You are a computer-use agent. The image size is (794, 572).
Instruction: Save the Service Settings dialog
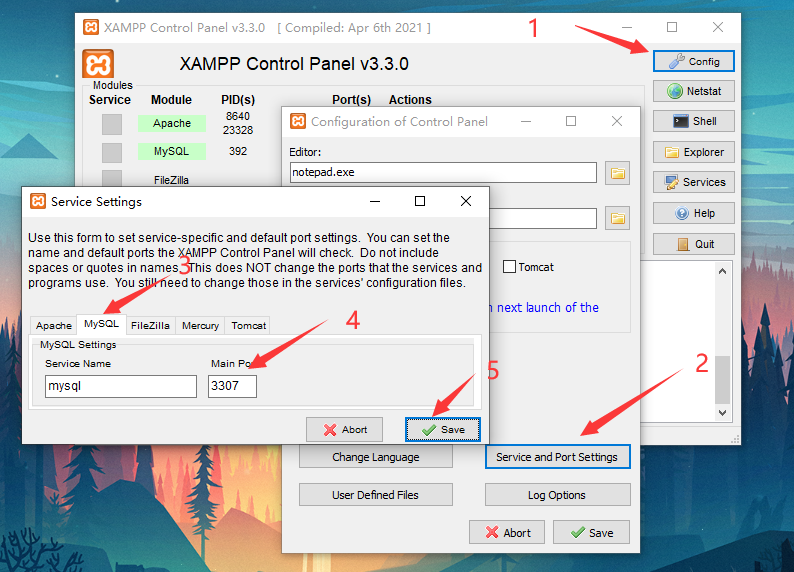[443, 429]
